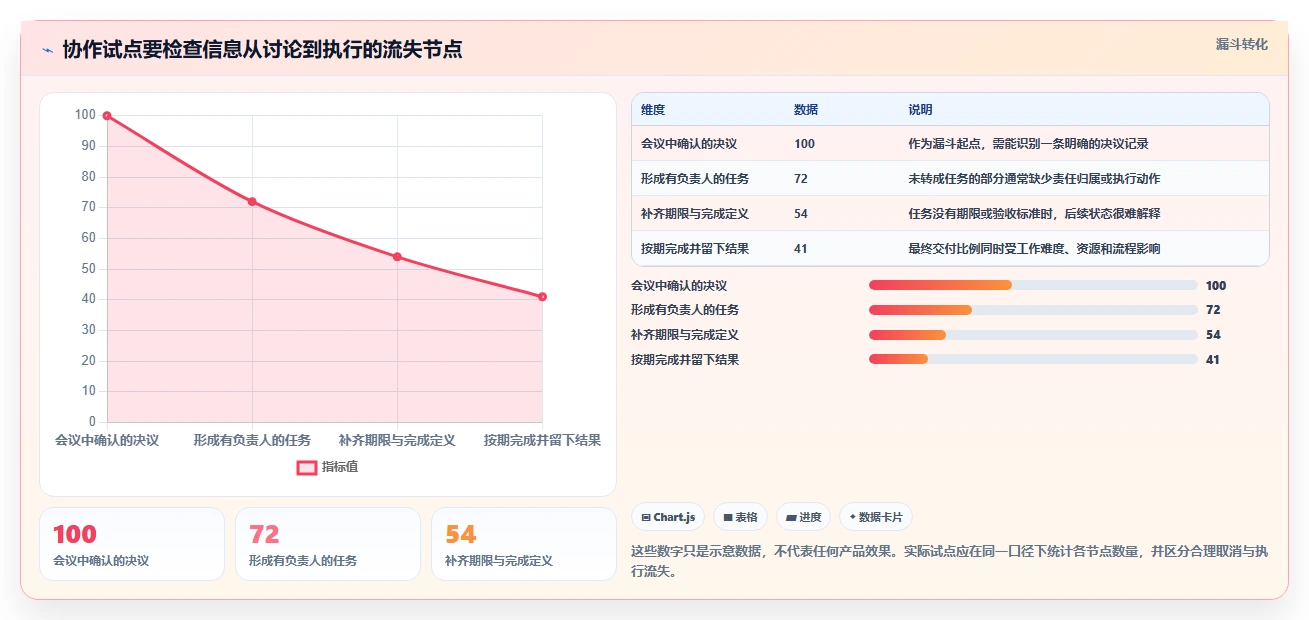Click chart data point at value 54
Viewport: 1309px width, 620px height.
(x=397, y=257)
